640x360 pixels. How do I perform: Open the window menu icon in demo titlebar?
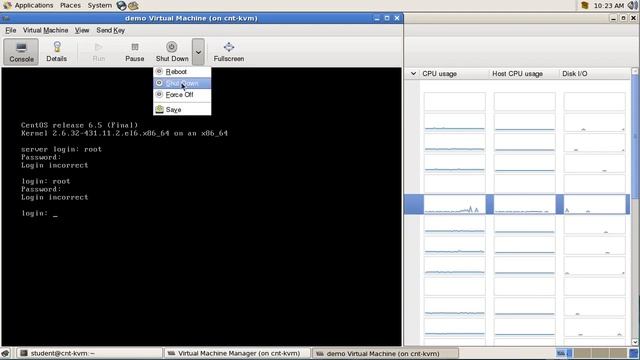pos(6,18)
